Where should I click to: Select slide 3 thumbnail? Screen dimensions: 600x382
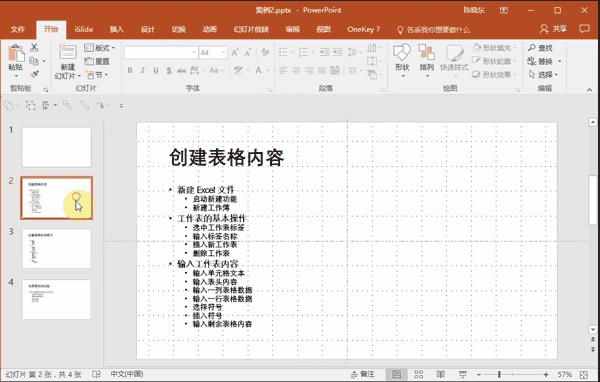tap(57, 248)
